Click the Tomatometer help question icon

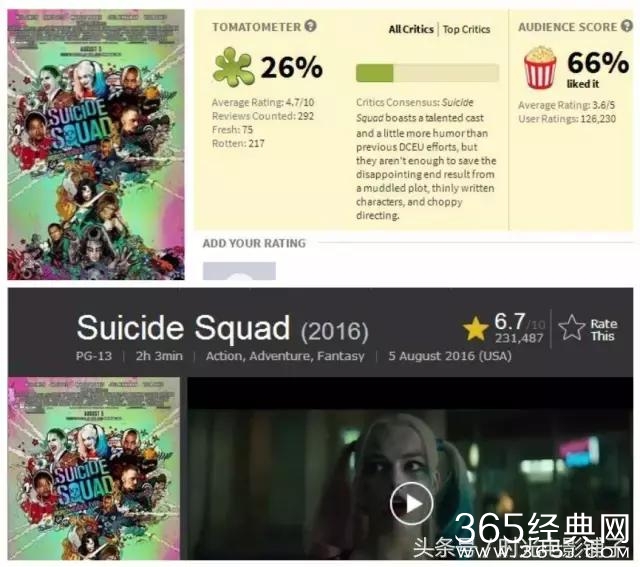tap(311, 26)
